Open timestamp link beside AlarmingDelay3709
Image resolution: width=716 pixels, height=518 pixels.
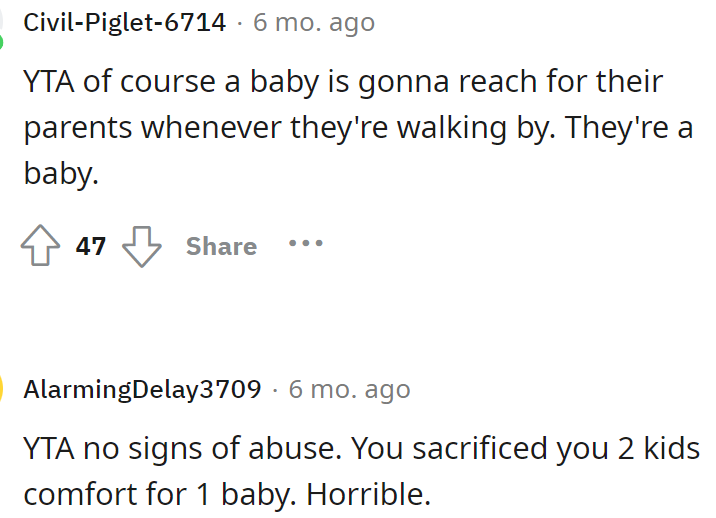click(x=349, y=388)
